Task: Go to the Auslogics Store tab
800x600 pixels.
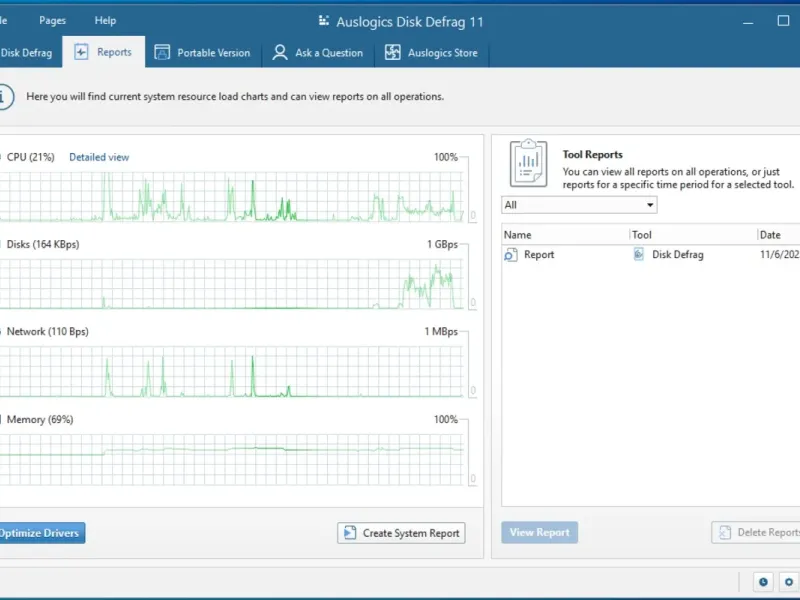Action: (431, 53)
